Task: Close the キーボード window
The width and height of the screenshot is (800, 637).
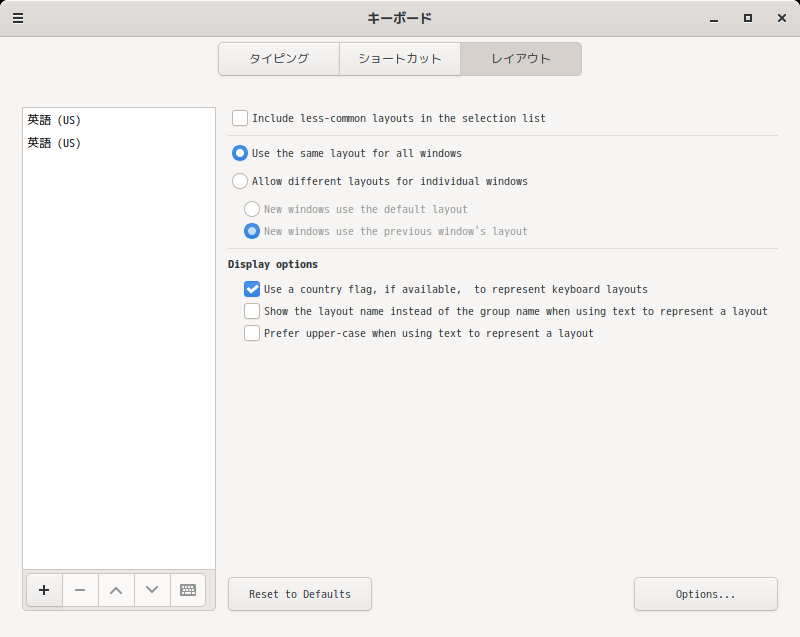Action: click(x=782, y=18)
